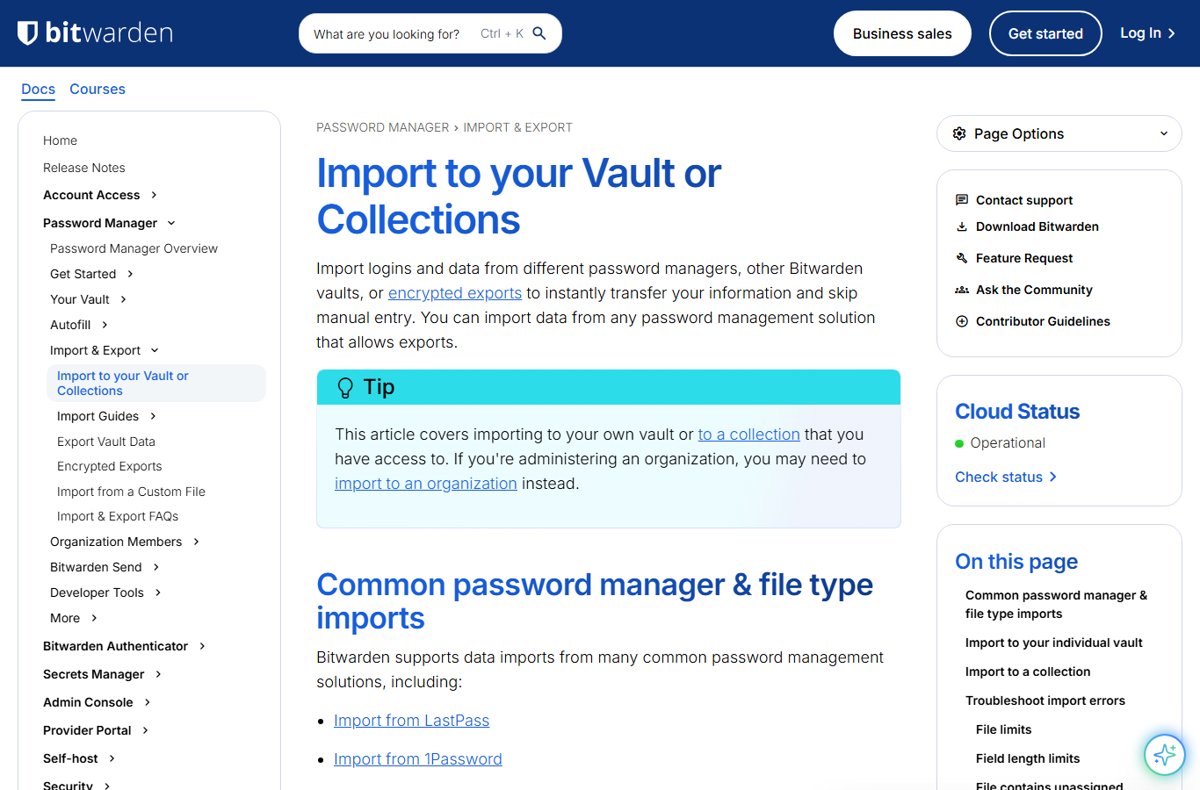This screenshot has height=790, width=1200.
Task: Open the AI sparkle assistant button
Action: (1164, 754)
